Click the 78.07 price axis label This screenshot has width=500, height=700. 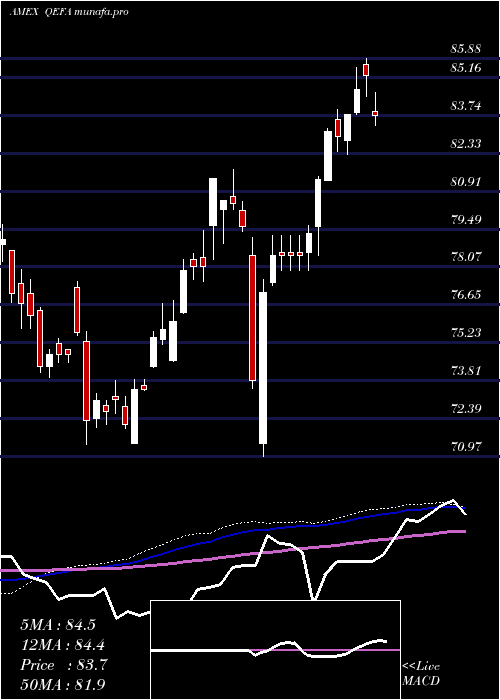click(x=466, y=257)
